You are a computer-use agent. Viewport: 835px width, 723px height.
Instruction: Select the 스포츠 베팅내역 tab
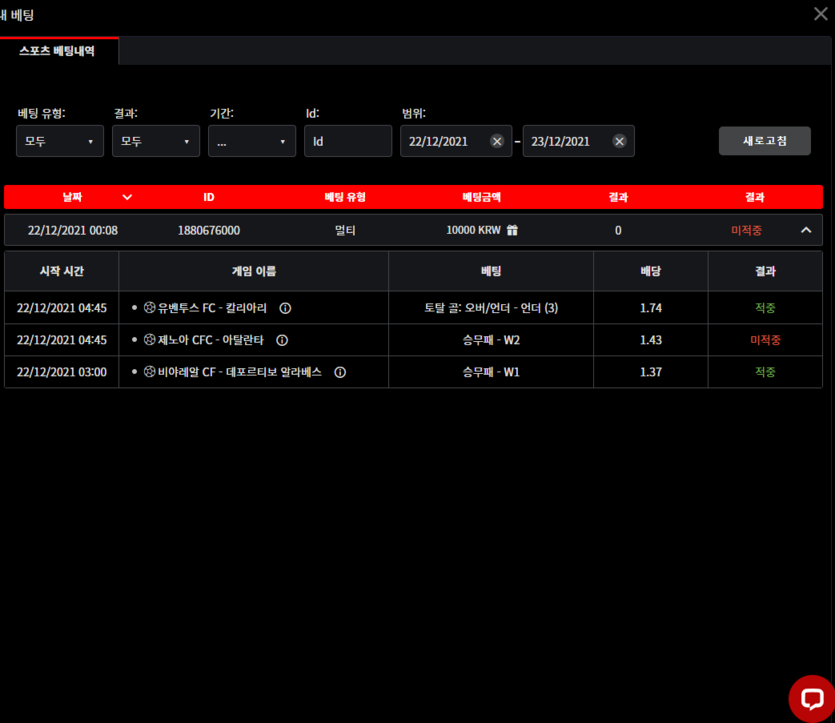57,51
